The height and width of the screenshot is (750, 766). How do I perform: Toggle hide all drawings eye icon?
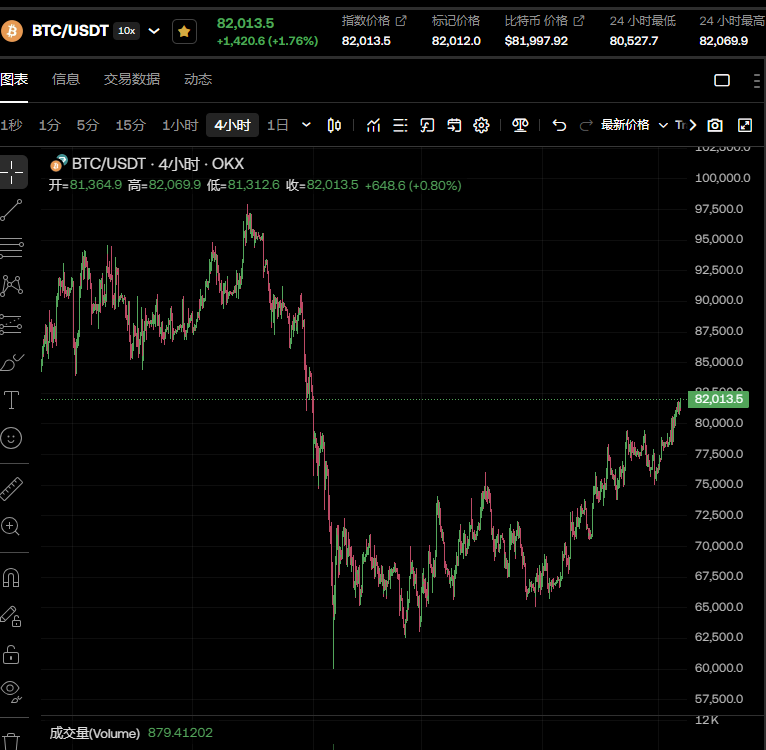[x=11, y=691]
